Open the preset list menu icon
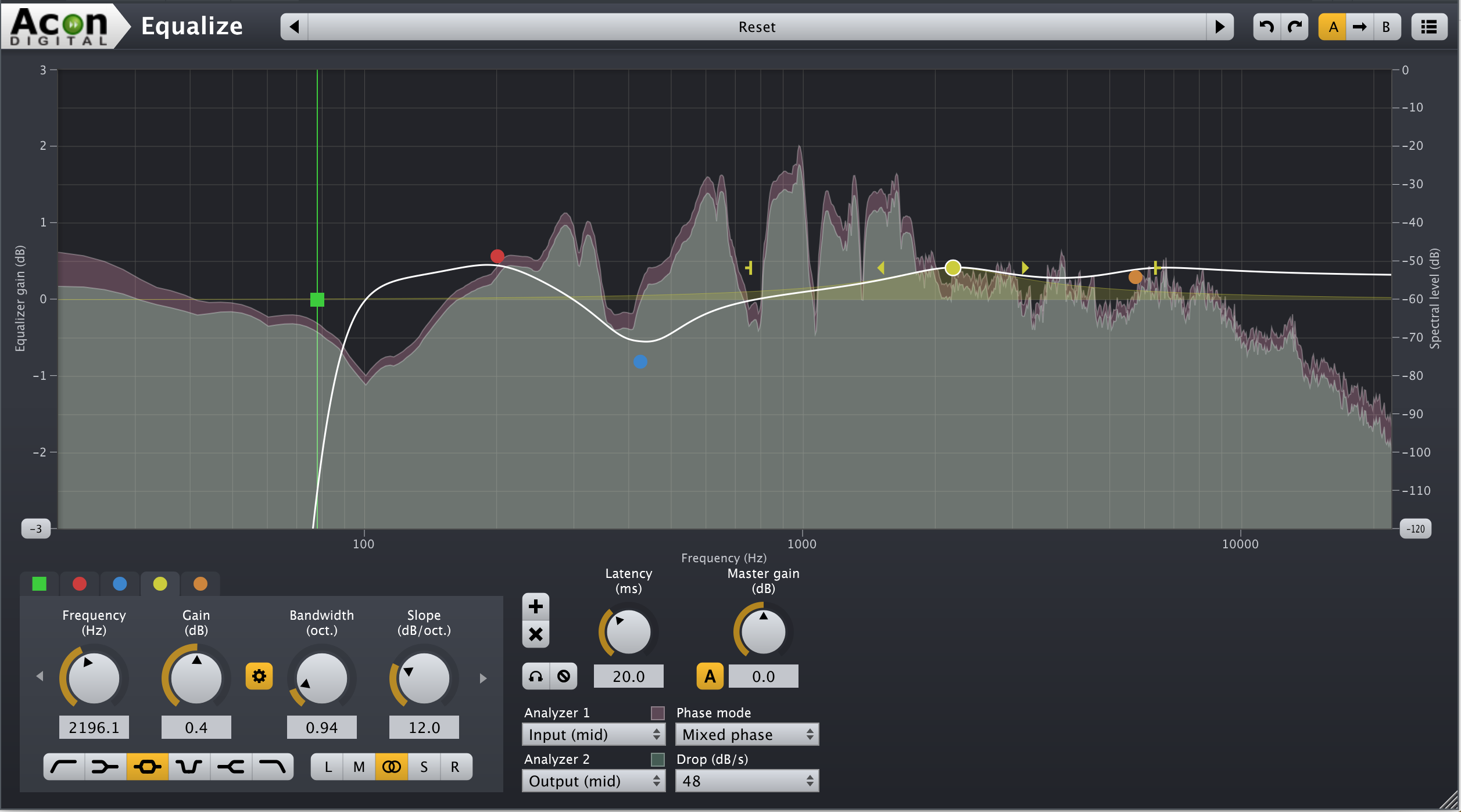Screen dimensions: 1461x812 [1429, 27]
